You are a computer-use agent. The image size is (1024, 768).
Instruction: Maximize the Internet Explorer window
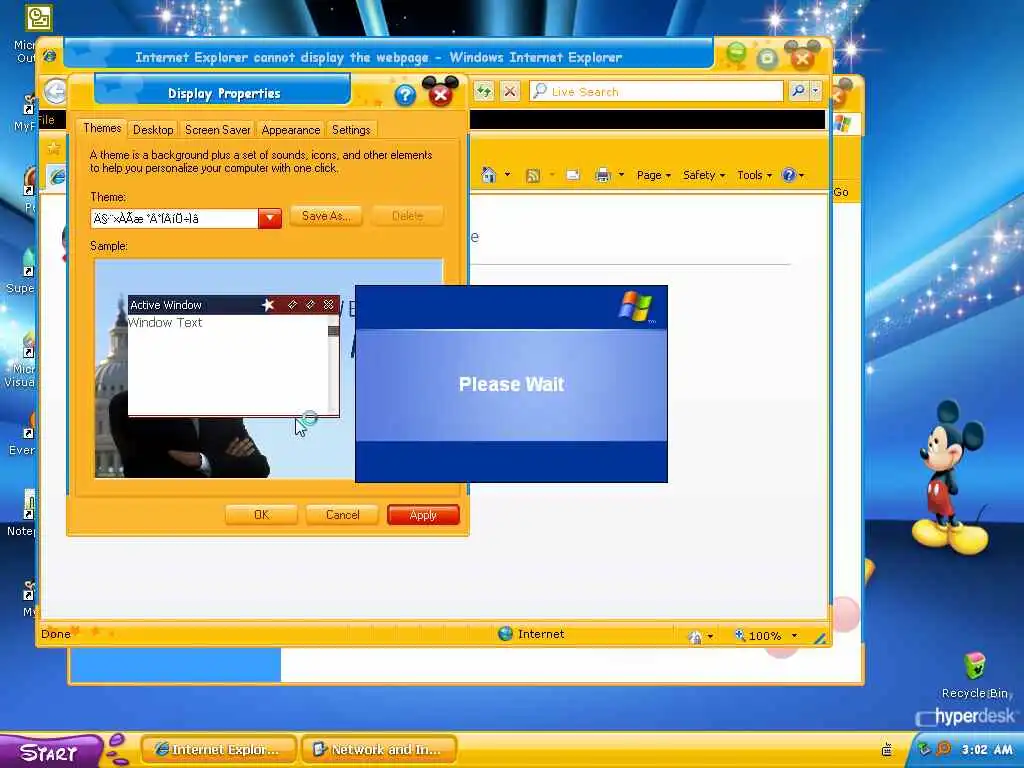tap(768, 58)
